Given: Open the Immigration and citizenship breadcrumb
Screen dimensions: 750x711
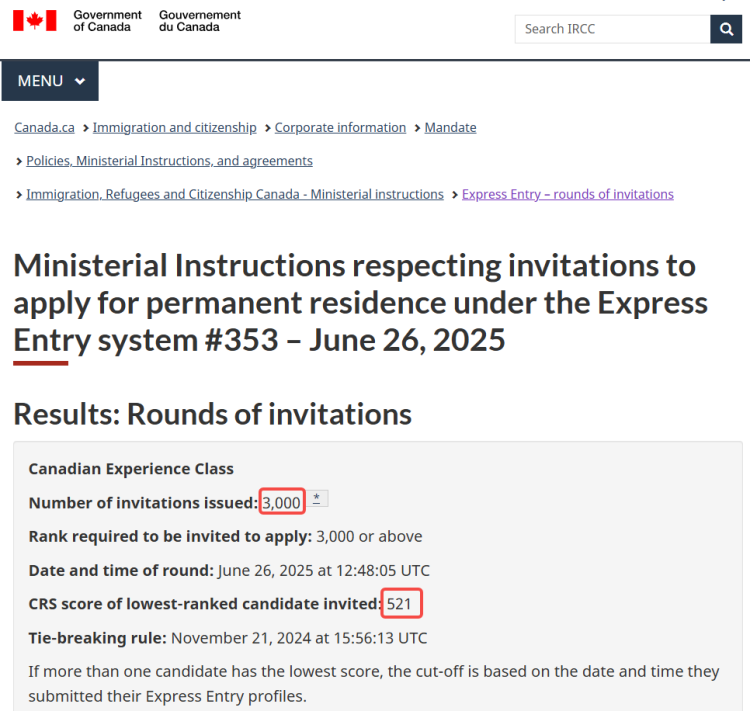Looking at the screenshot, I should [175, 128].
